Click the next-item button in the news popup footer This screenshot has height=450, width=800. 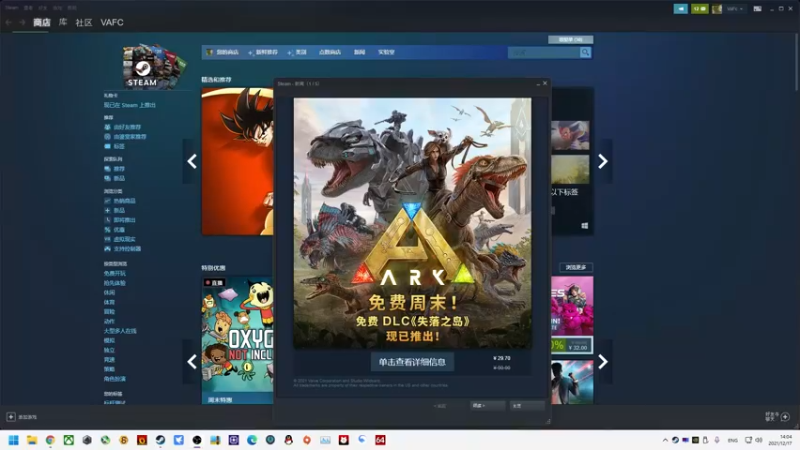coord(487,406)
